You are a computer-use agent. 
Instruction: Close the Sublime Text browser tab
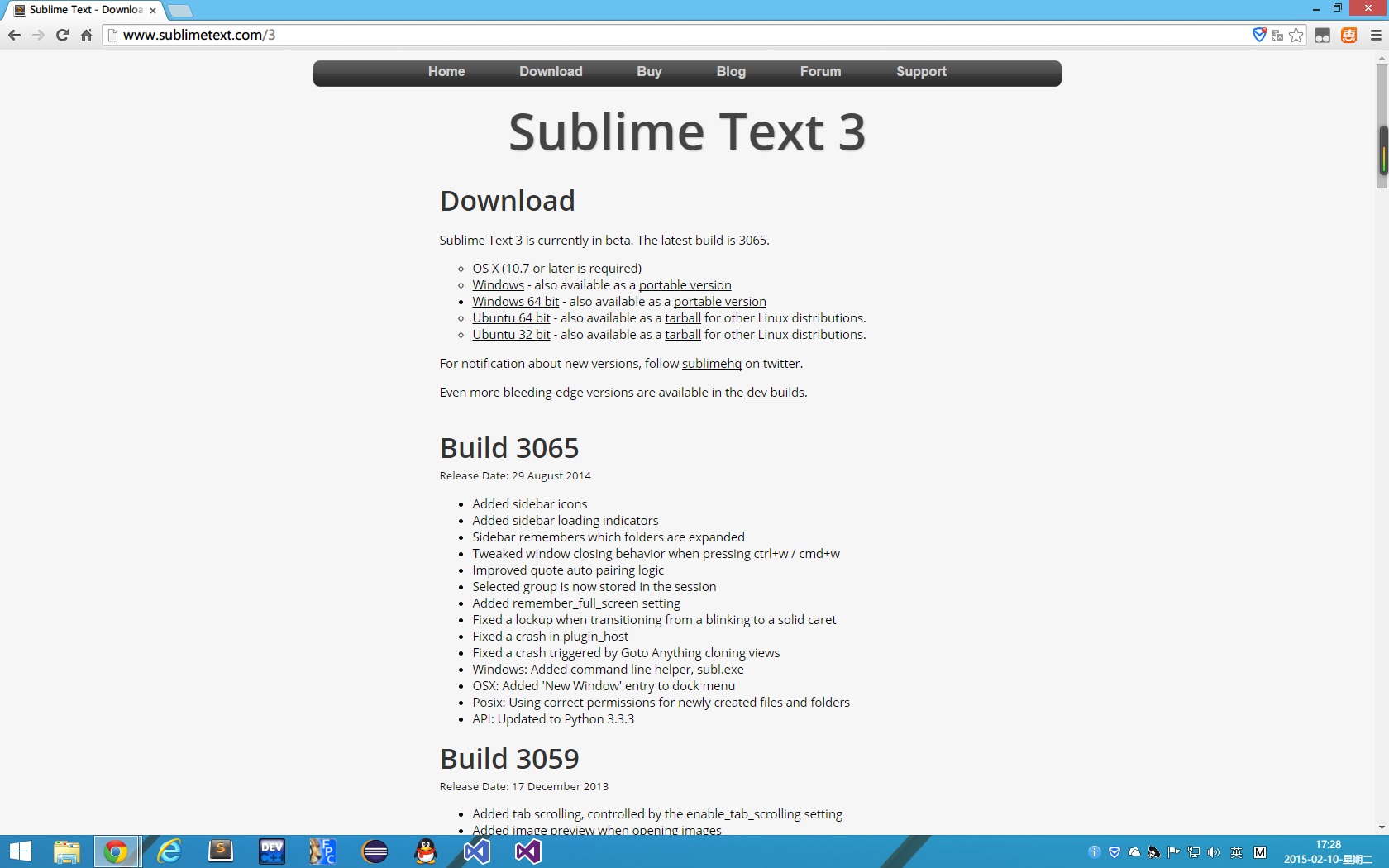click(153, 11)
